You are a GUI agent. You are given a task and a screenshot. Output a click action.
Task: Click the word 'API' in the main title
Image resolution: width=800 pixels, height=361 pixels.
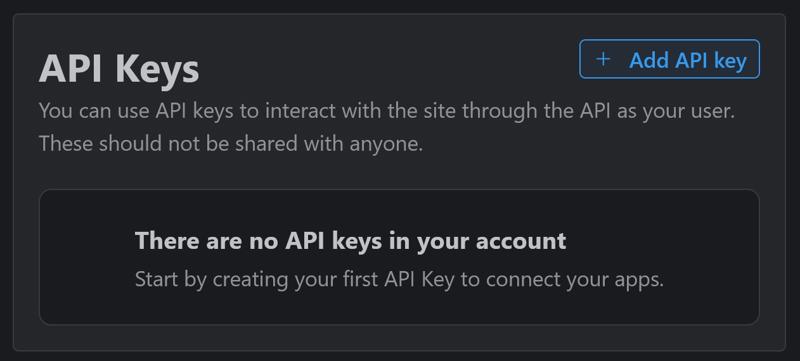72,69
